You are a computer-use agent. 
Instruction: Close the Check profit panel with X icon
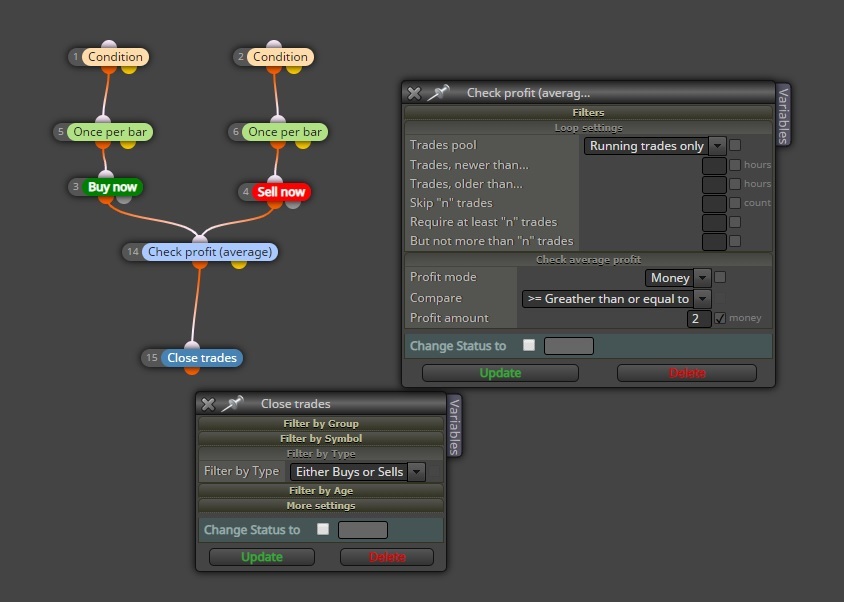click(414, 93)
